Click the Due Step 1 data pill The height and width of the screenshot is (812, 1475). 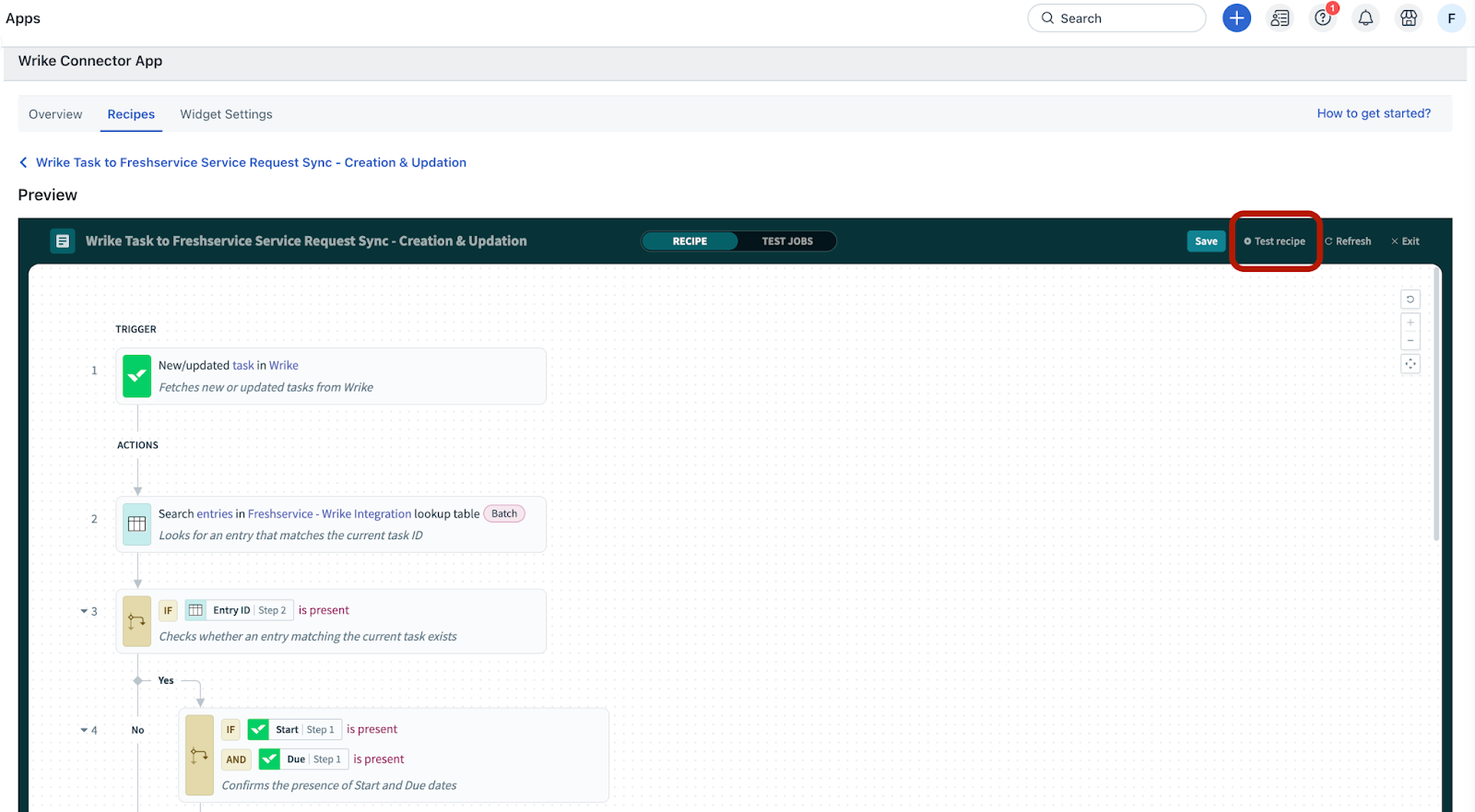303,759
